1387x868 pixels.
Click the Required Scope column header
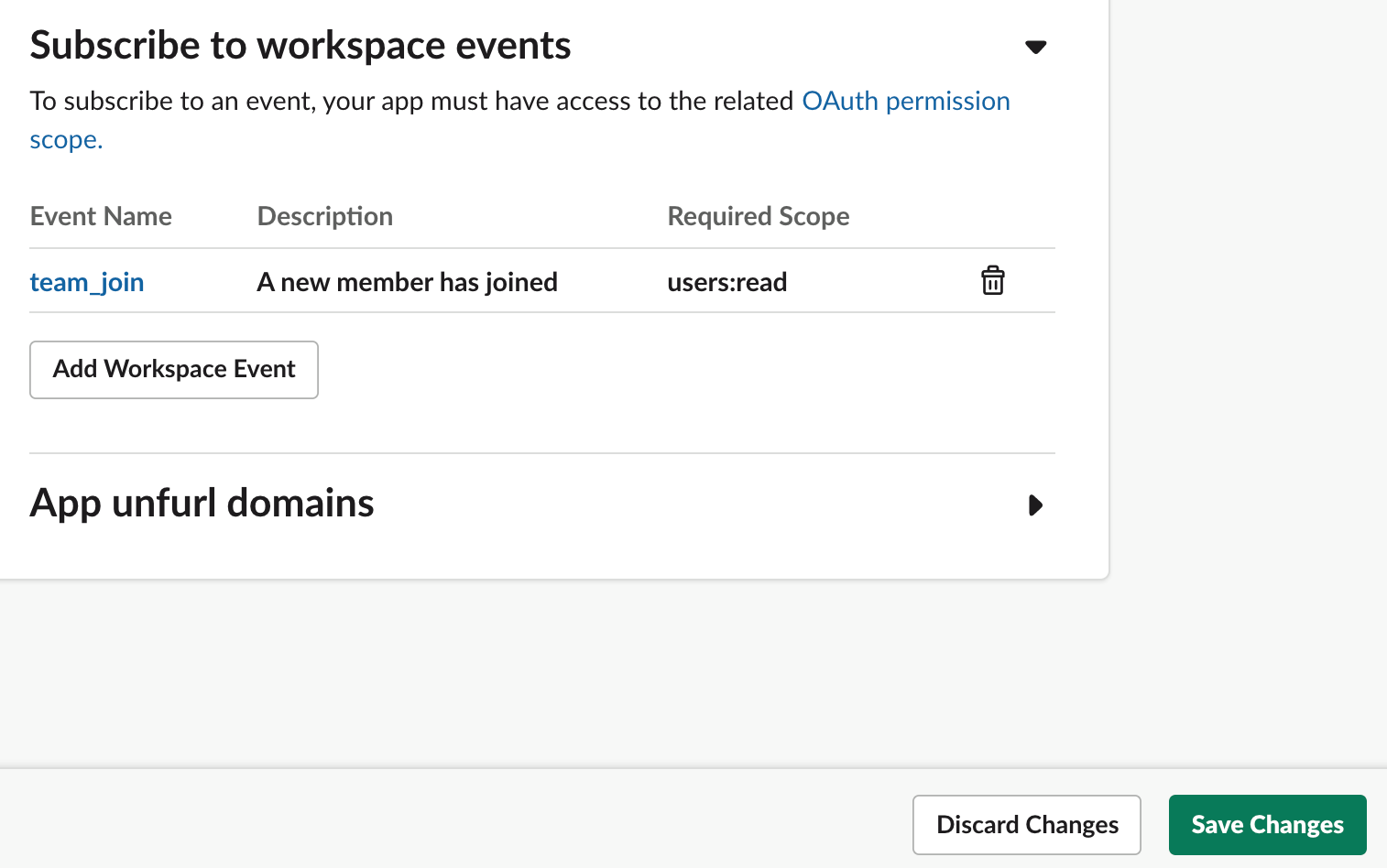(x=759, y=216)
